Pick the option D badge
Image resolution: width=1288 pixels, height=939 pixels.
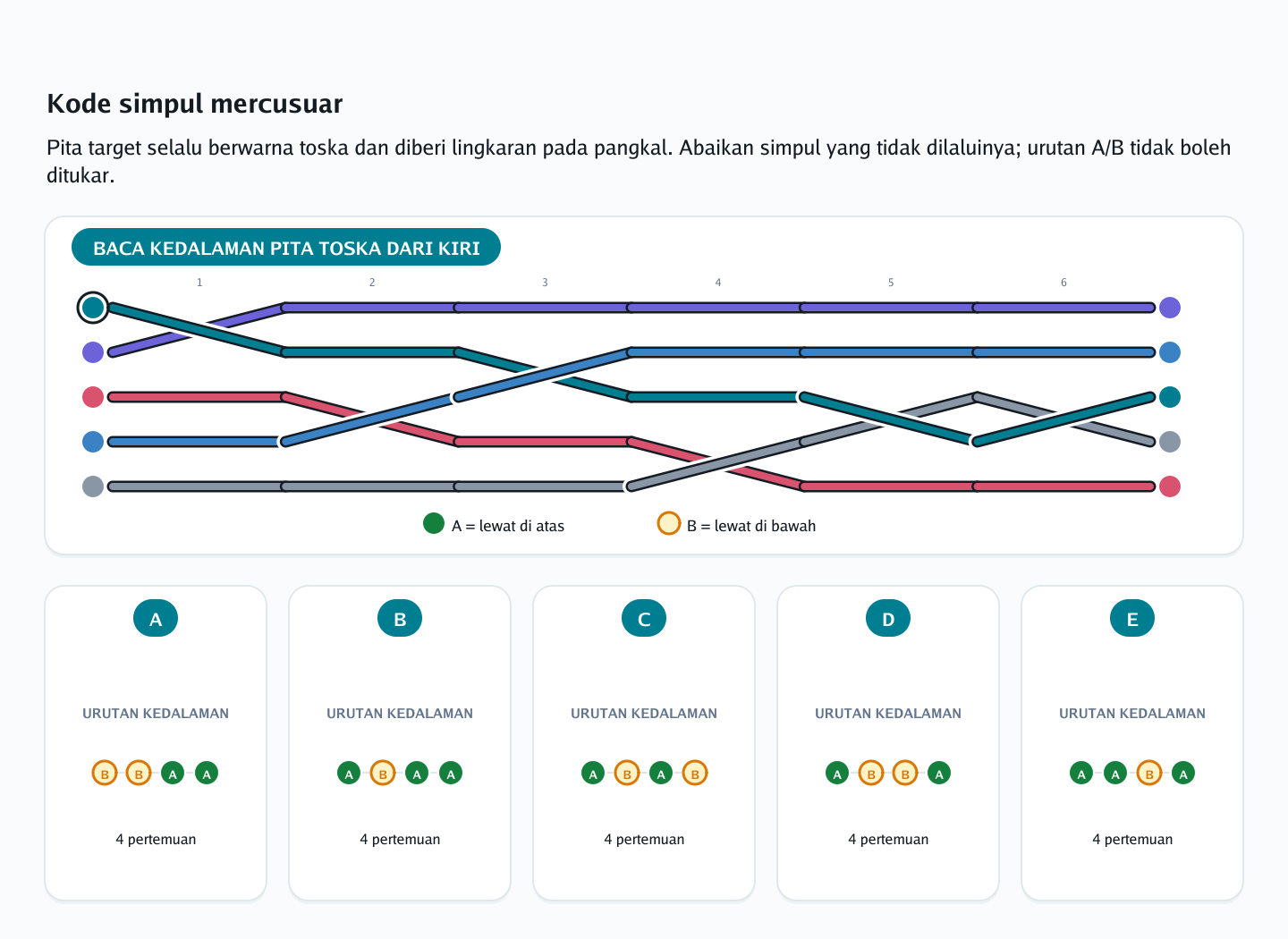[x=888, y=619]
